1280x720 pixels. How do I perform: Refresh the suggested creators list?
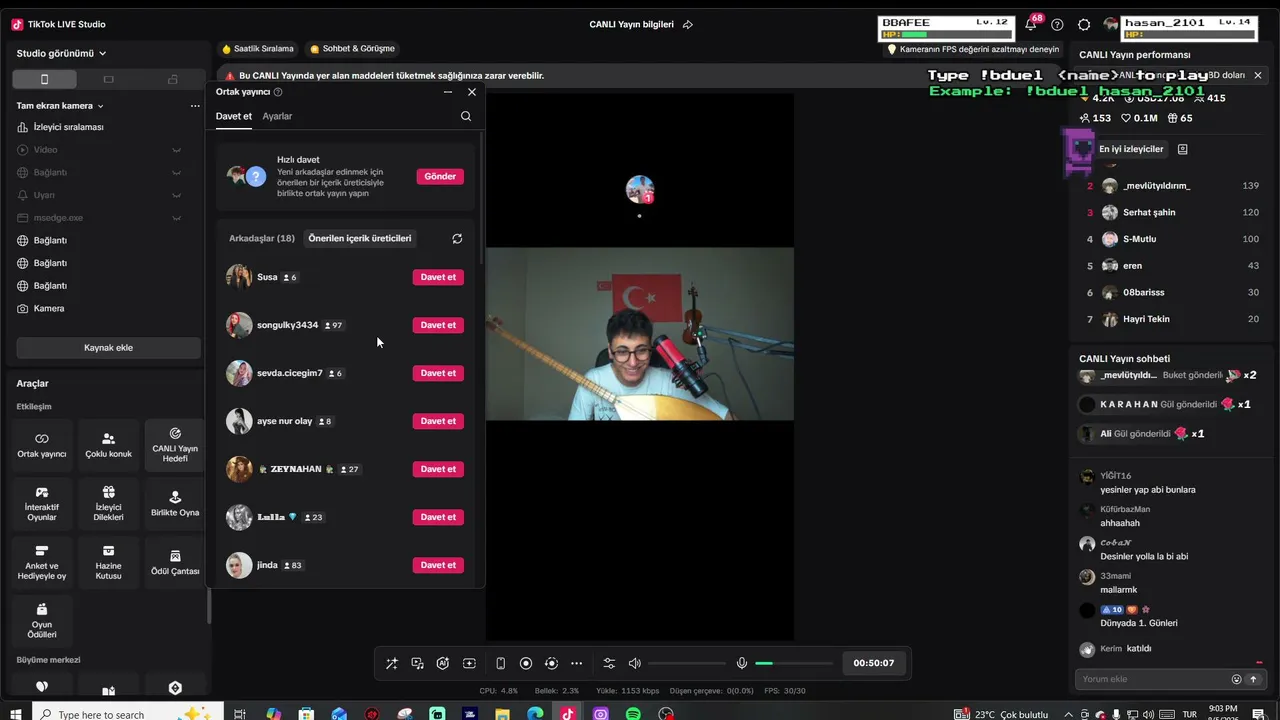(x=457, y=239)
